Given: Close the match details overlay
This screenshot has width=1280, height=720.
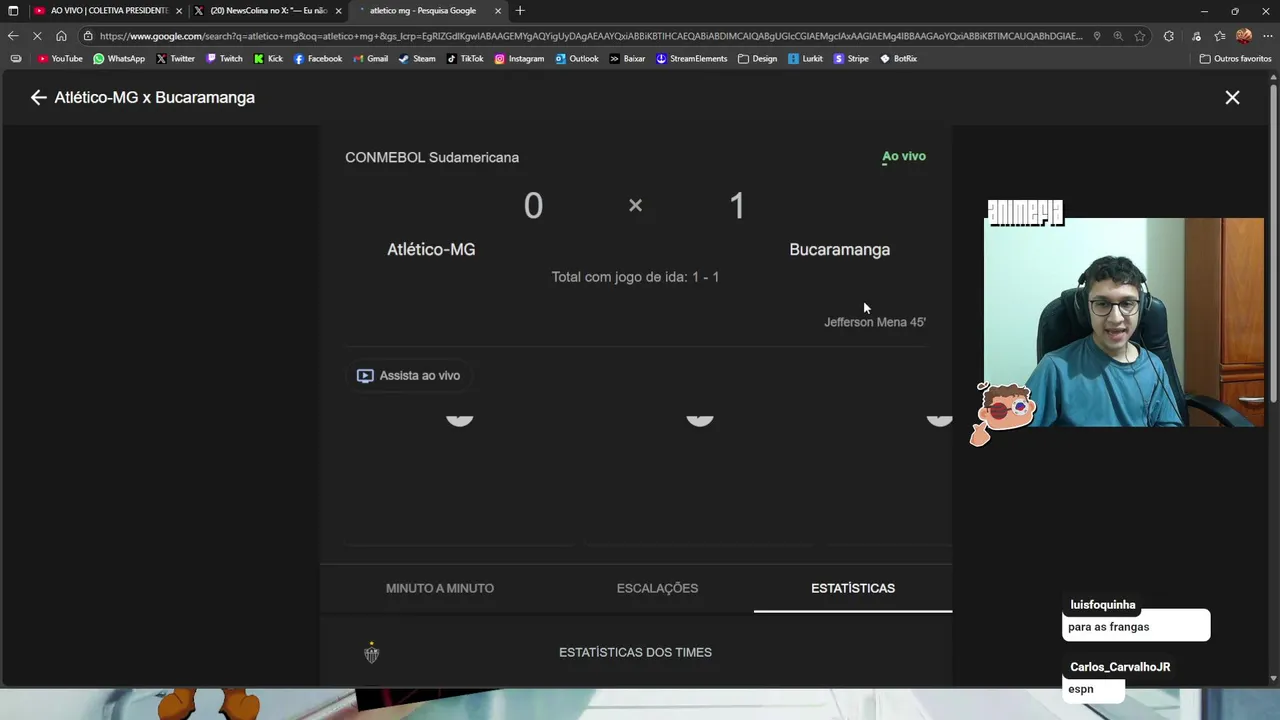Looking at the screenshot, I should (1232, 97).
